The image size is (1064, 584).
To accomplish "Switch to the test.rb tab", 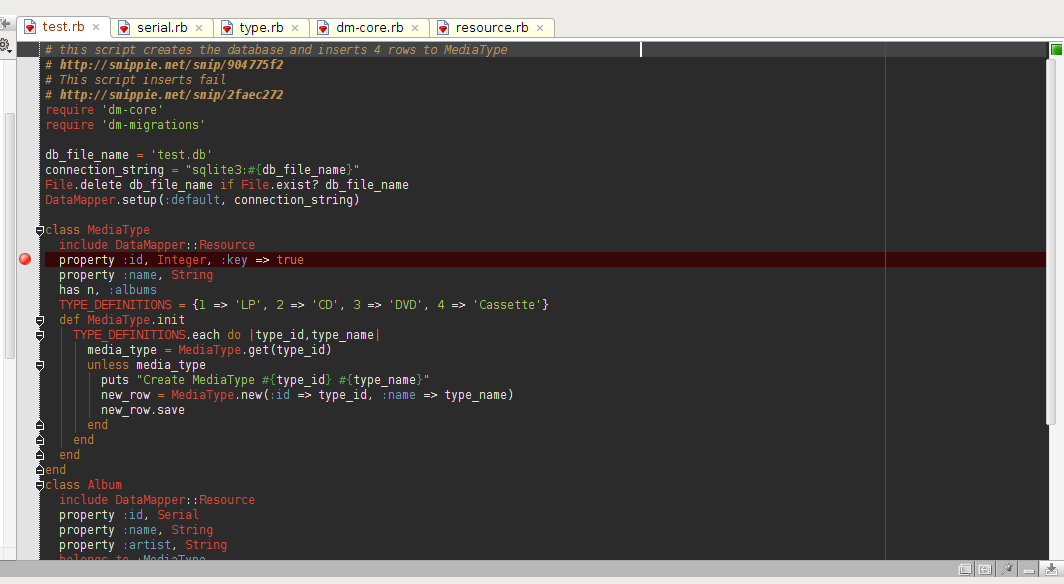I will 62,27.
